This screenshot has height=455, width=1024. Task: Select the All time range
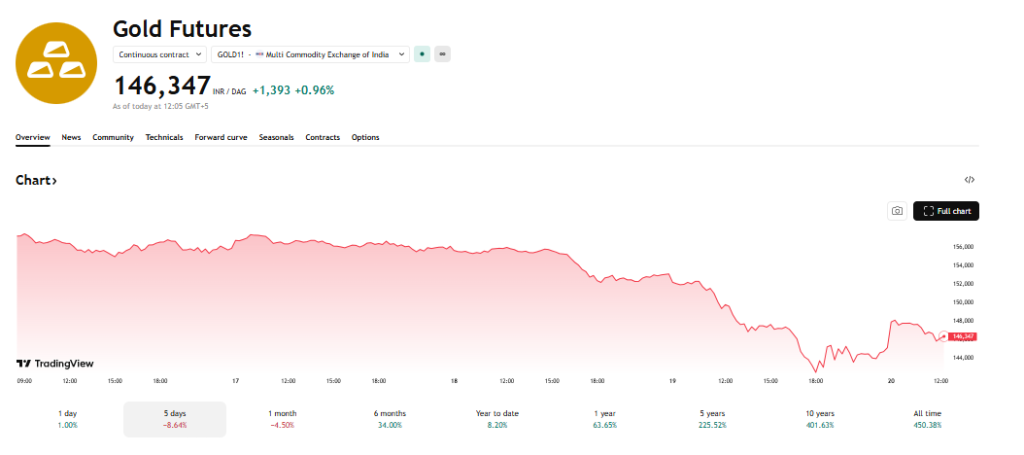point(927,419)
